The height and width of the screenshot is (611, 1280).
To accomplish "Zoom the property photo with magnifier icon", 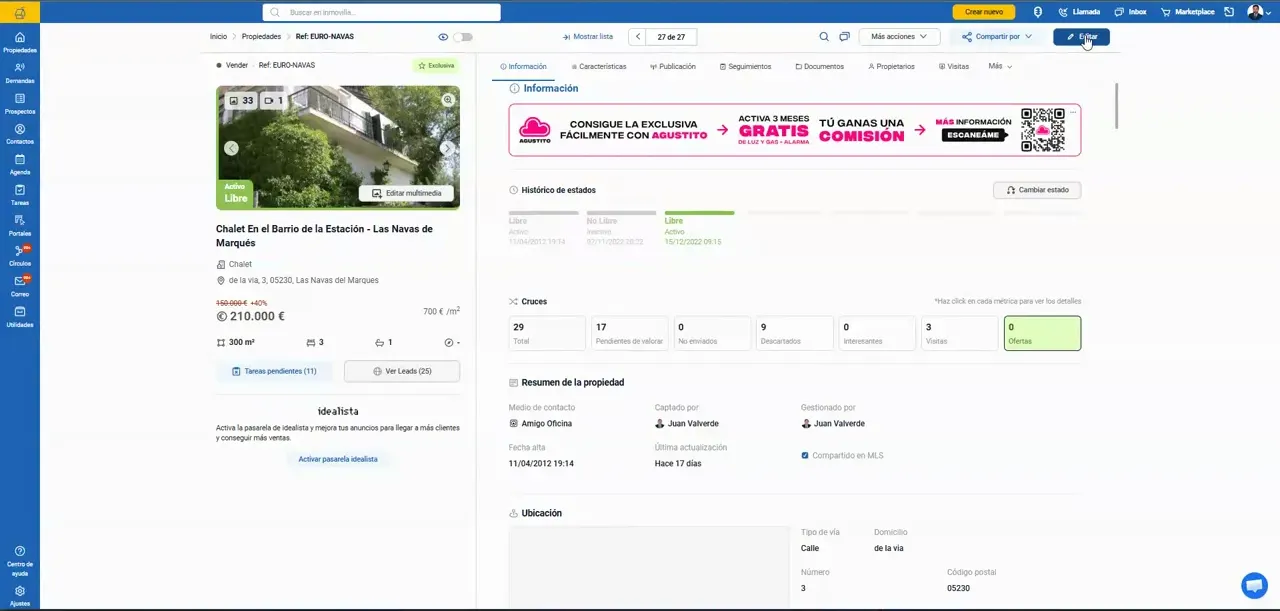I will point(449,100).
